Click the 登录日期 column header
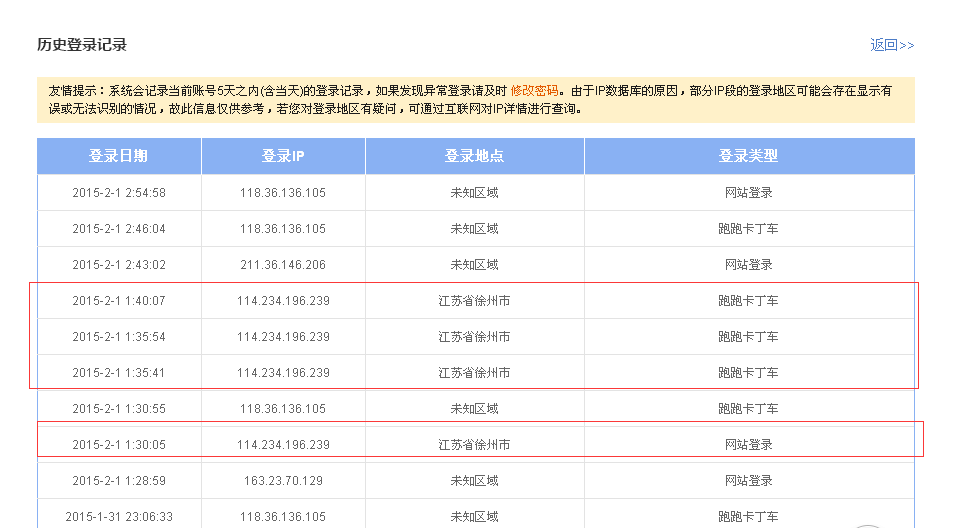Image resolution: width=954 pixels, height=528 pixels. 119,156
